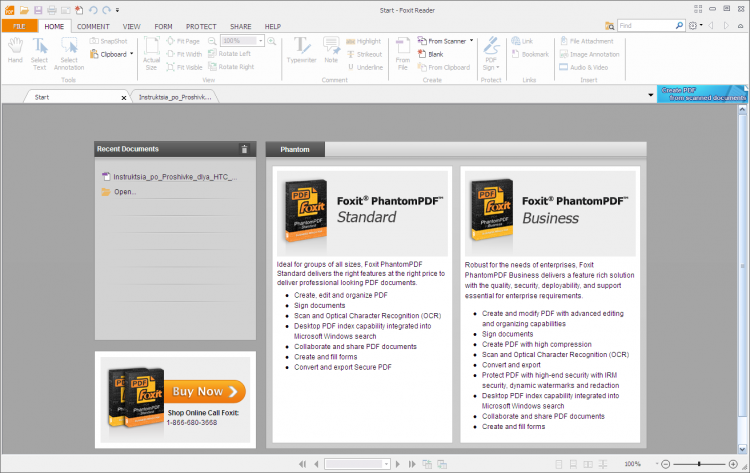This screenshot has width=750, height=473.
Task: Open the From Scanner dropdown arrow
Action: 471,41
